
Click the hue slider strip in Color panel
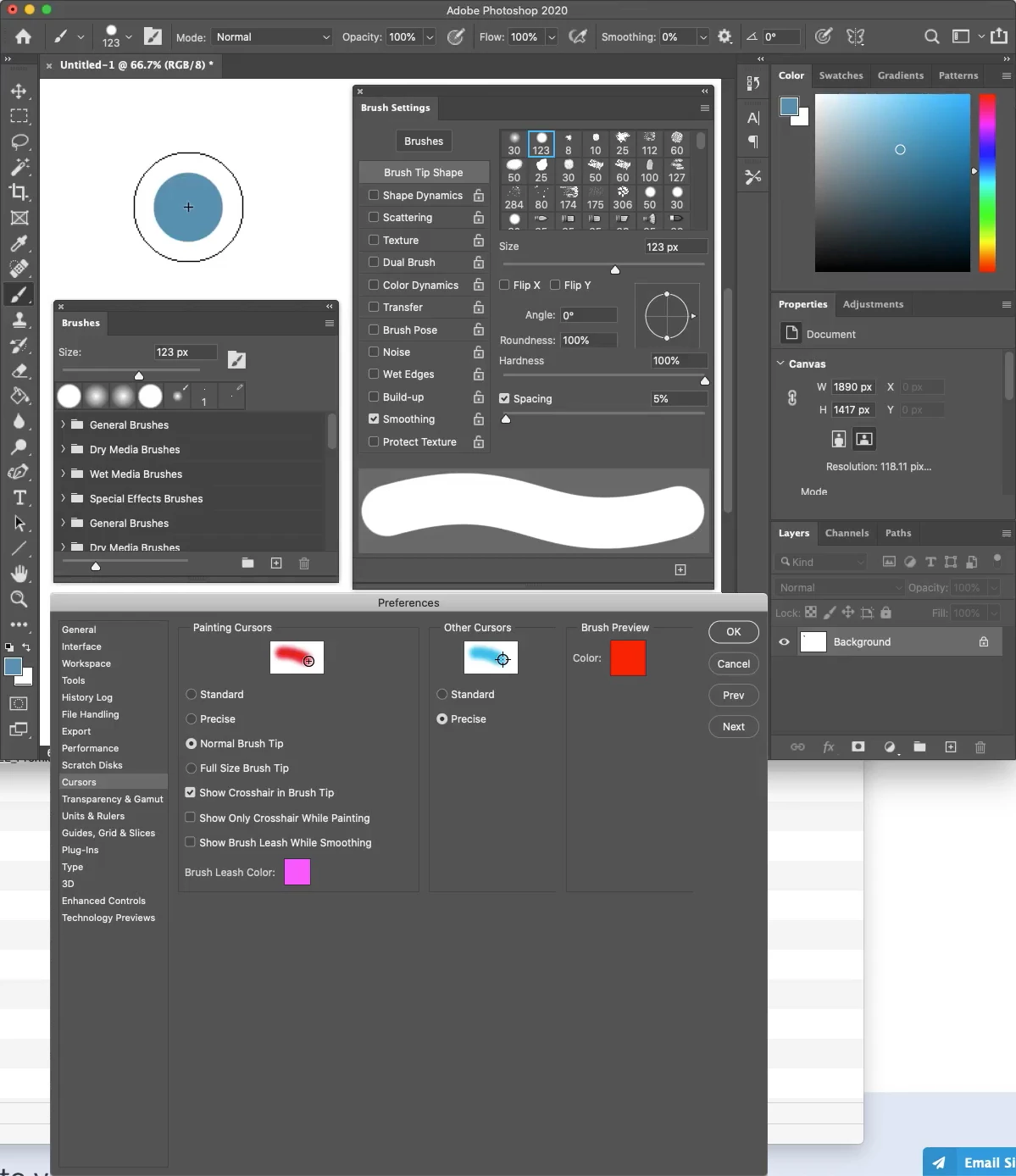[x=987, y=183]
